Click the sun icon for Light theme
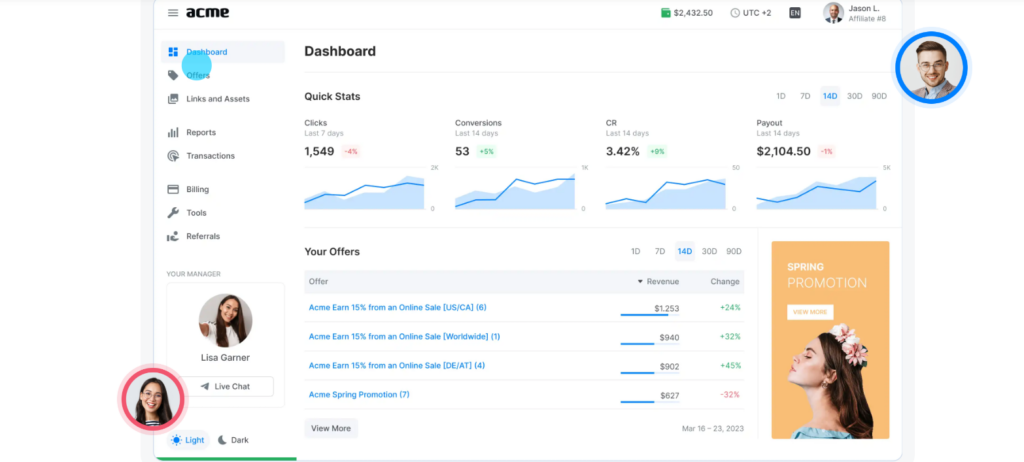The width and height of the screenshot is (1024, 462). point(176,440)
